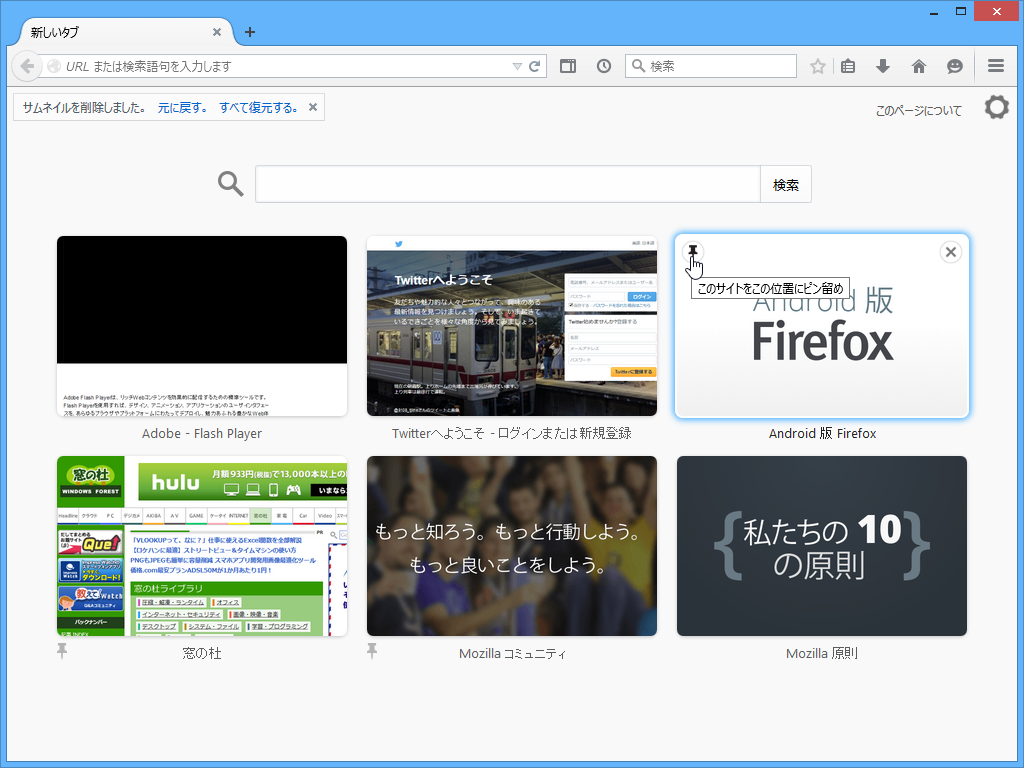Click the Firefox Hello smiley icon
Image resolution: width=1024 pixels, height=768 pixels.
pos(955,66)
